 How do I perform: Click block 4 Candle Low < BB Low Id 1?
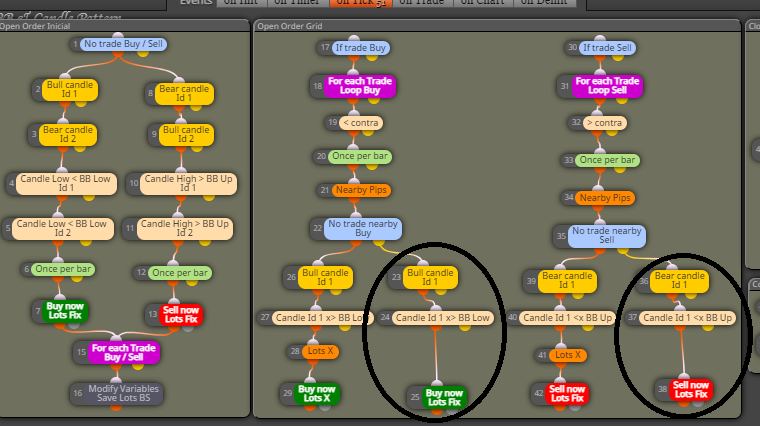(66, 183)
